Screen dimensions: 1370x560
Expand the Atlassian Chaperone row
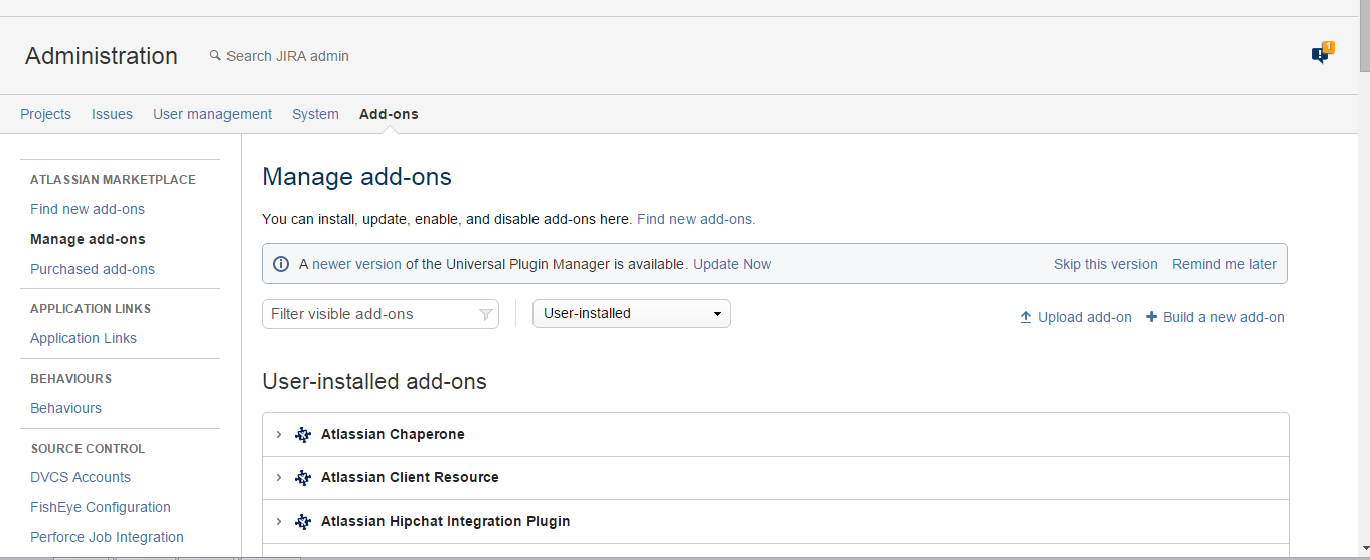279,435
